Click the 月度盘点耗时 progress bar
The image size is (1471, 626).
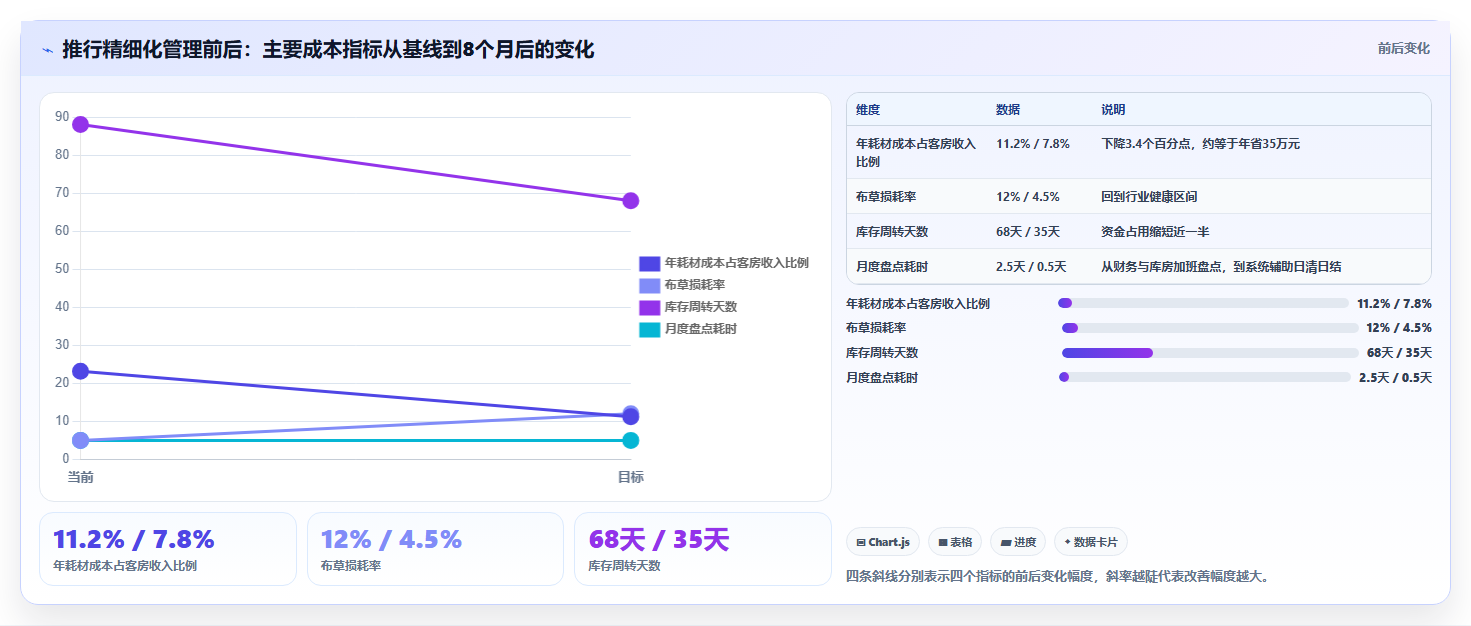point(1205,377)
